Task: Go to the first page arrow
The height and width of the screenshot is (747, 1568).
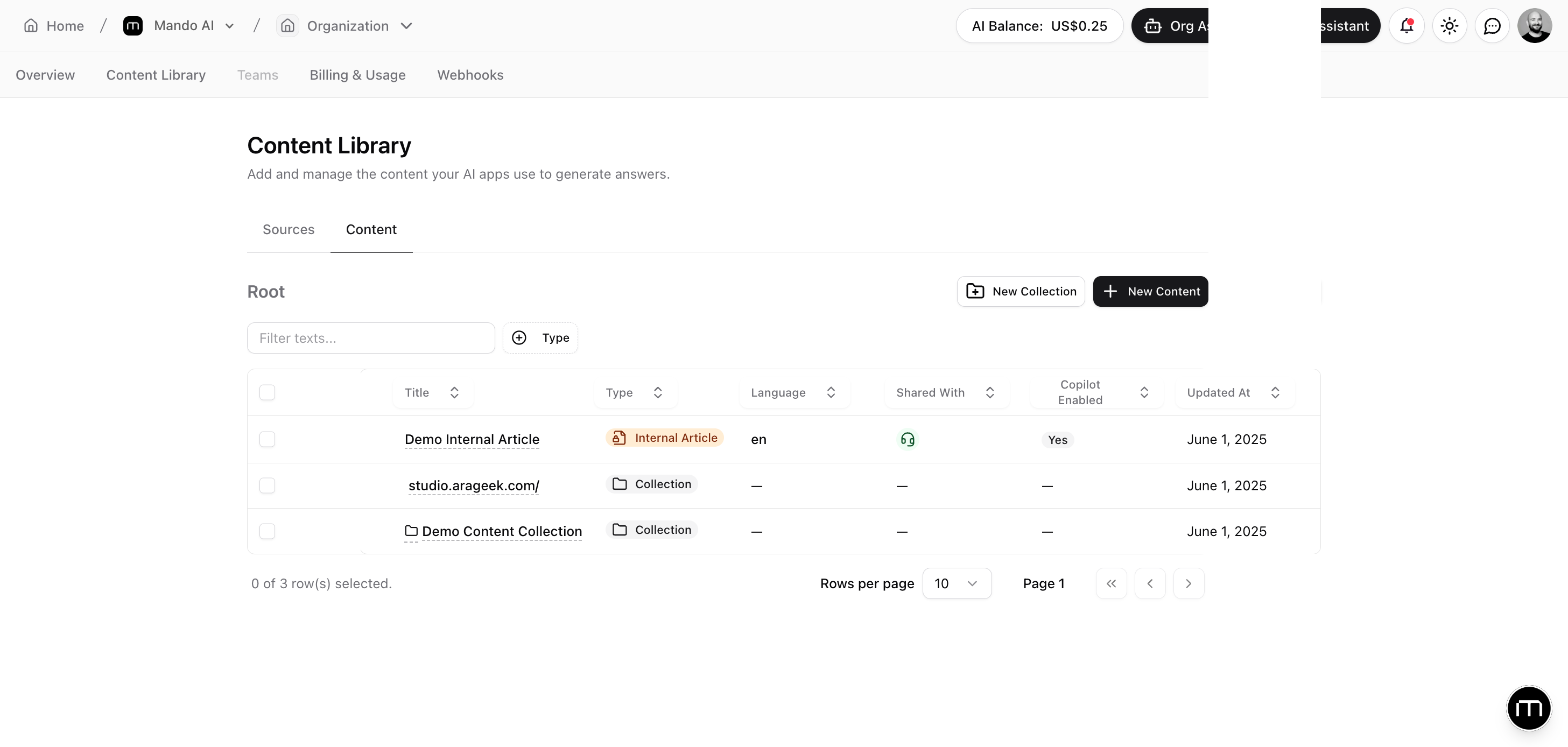Action: click(1111, 583)
